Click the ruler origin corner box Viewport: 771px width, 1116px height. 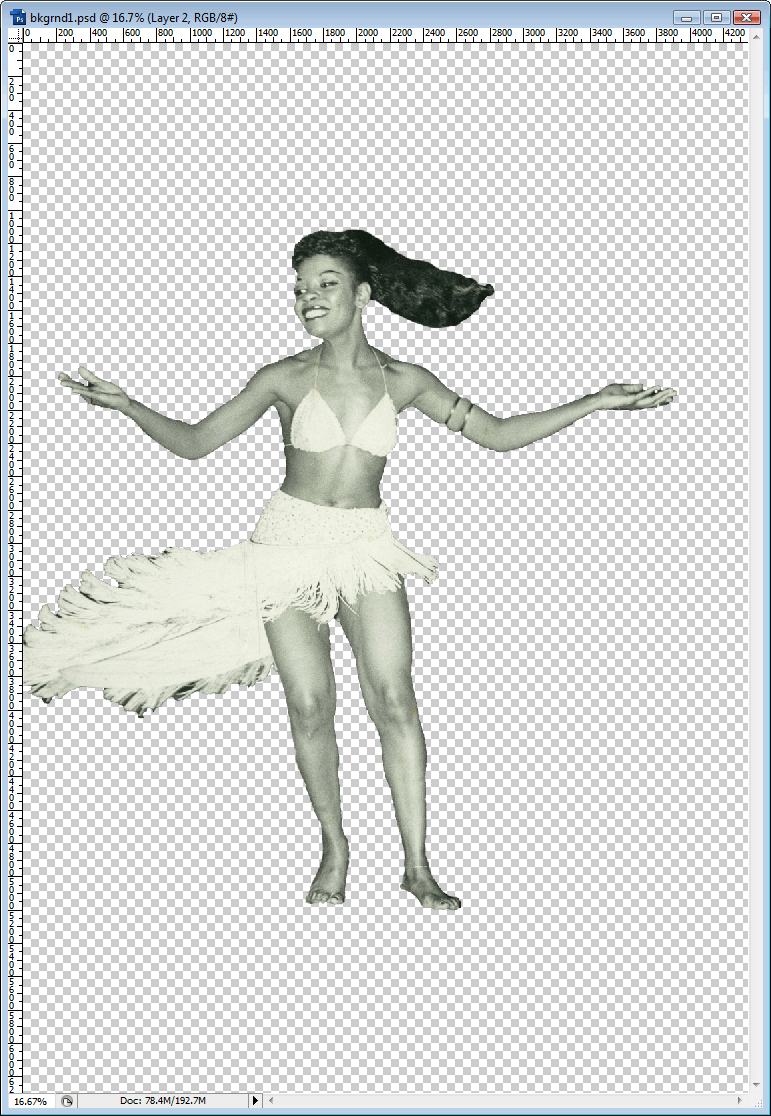[x=15, y=34]
